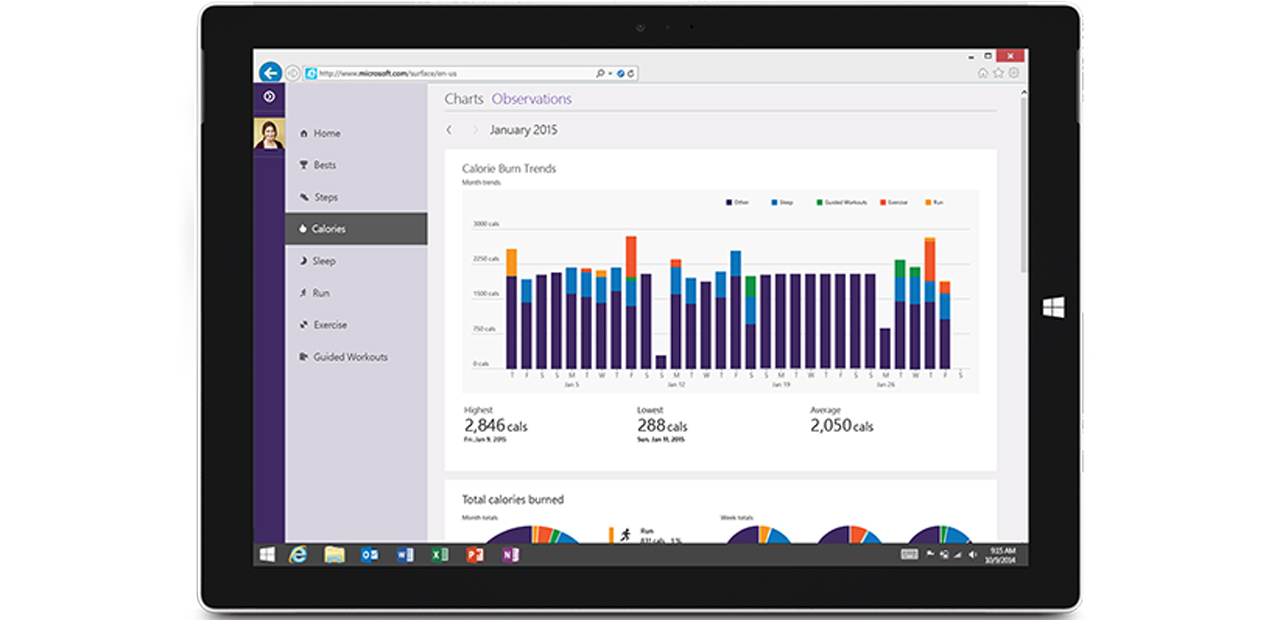Open the browser search dropdown arrow
Screen dimensions: 1280x620
[608, 72]
